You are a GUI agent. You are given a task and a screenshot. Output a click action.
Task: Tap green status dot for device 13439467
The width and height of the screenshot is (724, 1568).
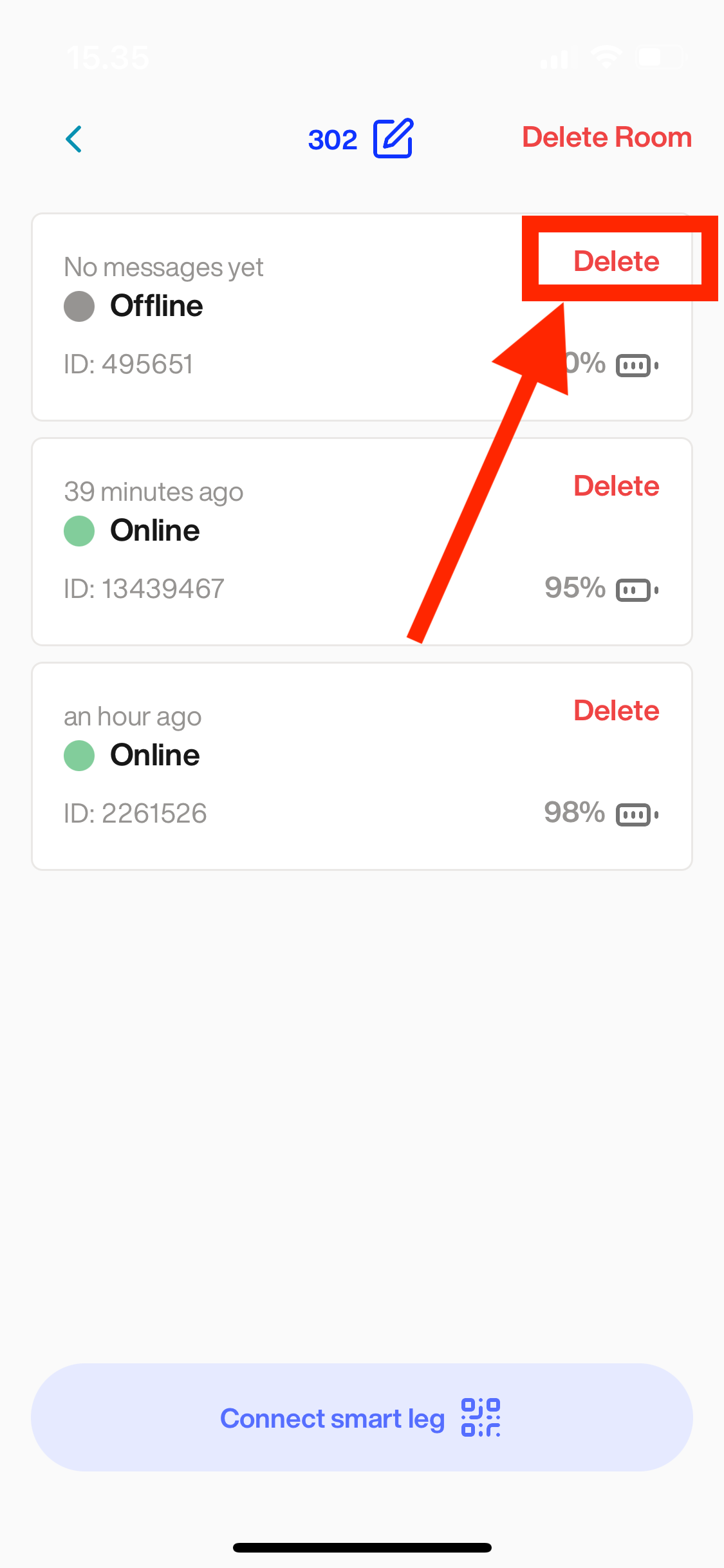tap(79, 531)
